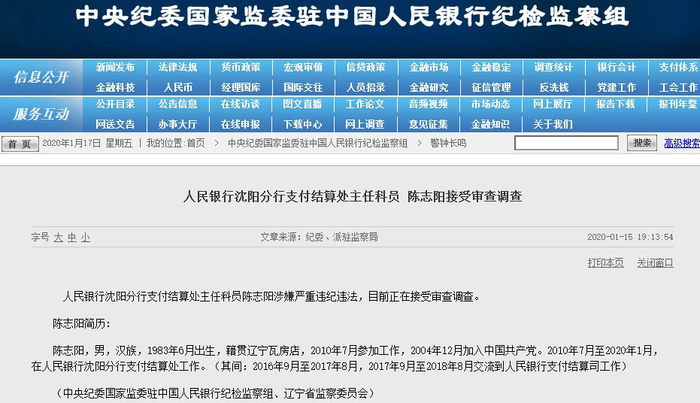Go to the 金融研究 page
This screenshot has width=700, height=403.
(429, 87)
